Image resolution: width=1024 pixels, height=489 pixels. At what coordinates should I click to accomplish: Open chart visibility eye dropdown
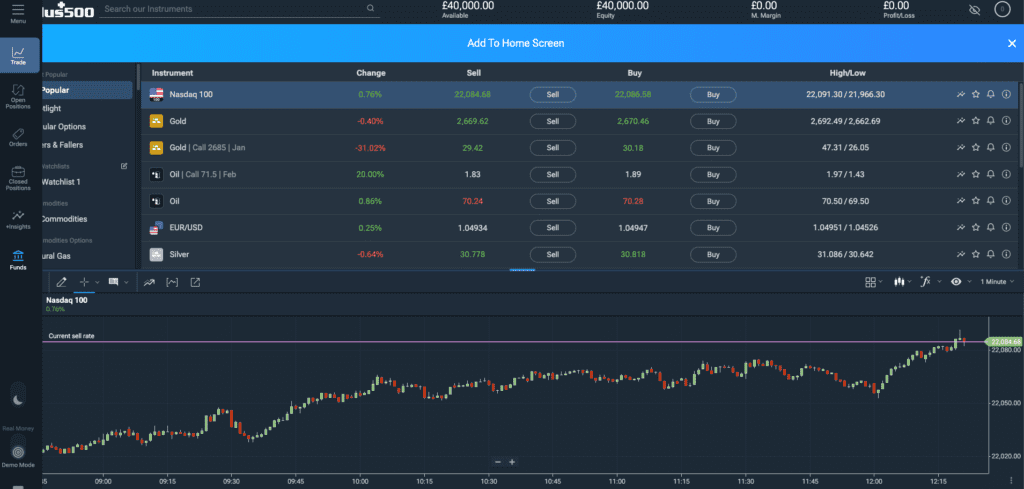pos(959,282)
